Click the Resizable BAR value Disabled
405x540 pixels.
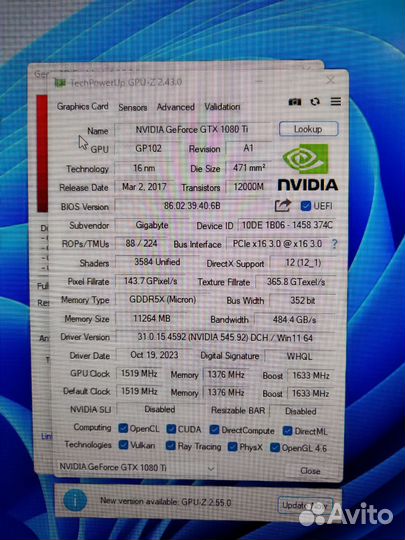301,411
